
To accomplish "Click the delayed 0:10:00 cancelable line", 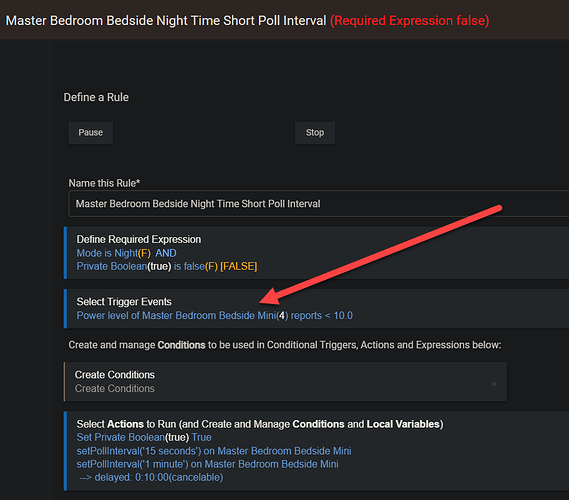I will [x=151, y=478].
